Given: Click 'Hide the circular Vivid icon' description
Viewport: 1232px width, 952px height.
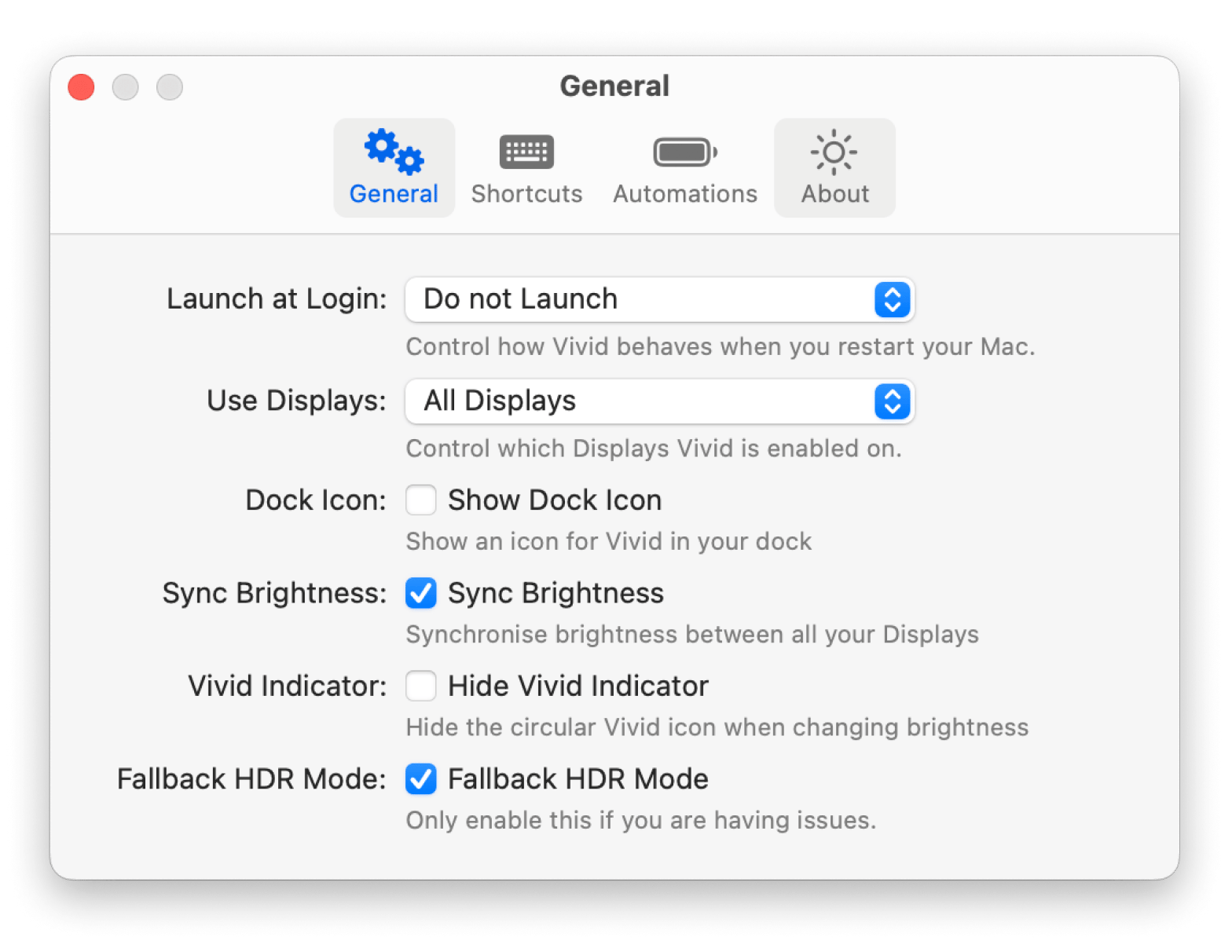Looking at the screenshot, I should (x=717, y=727).
